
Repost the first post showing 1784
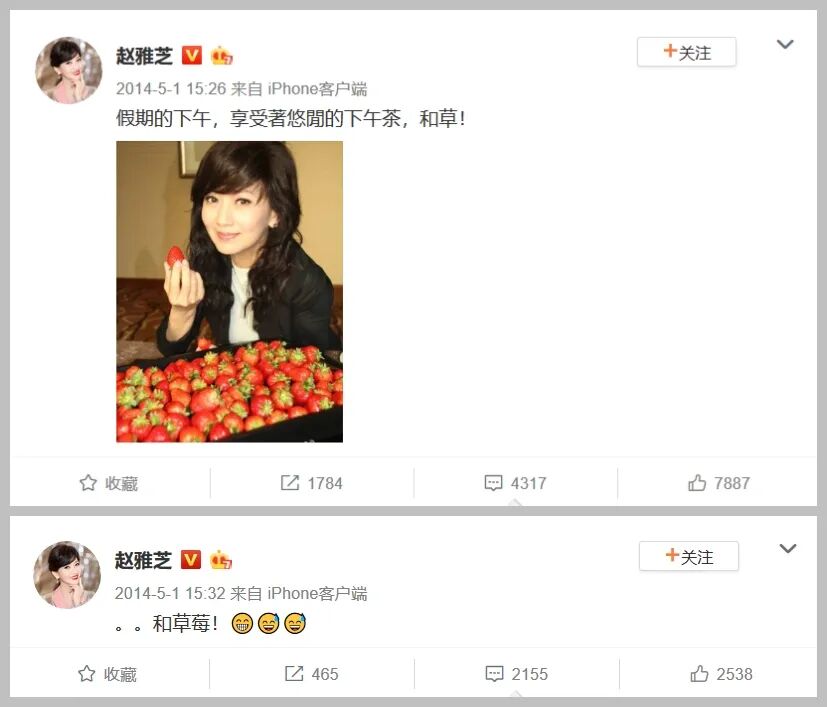click(x=311, y=483)
